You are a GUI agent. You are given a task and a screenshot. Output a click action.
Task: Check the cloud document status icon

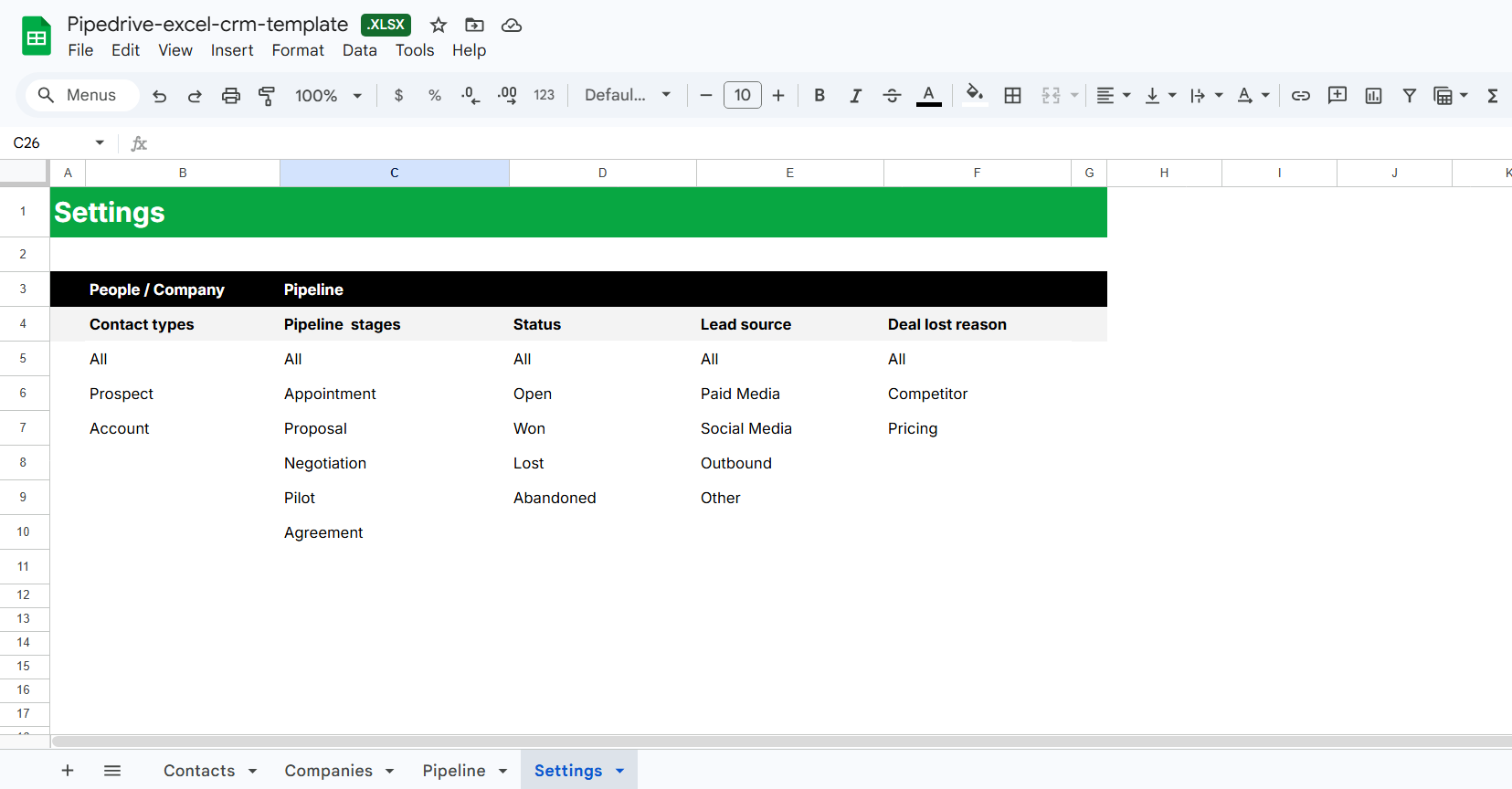512,25
